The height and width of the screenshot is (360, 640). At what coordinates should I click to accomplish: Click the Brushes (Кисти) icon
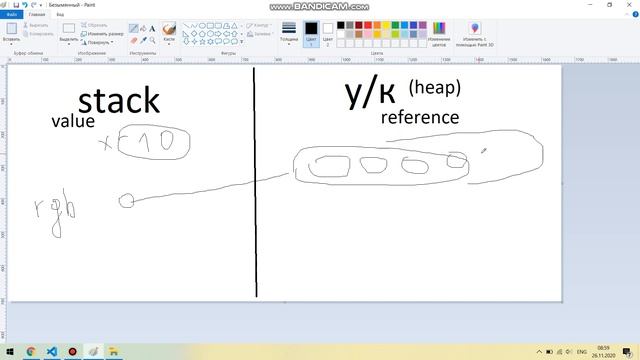(169, 29)
